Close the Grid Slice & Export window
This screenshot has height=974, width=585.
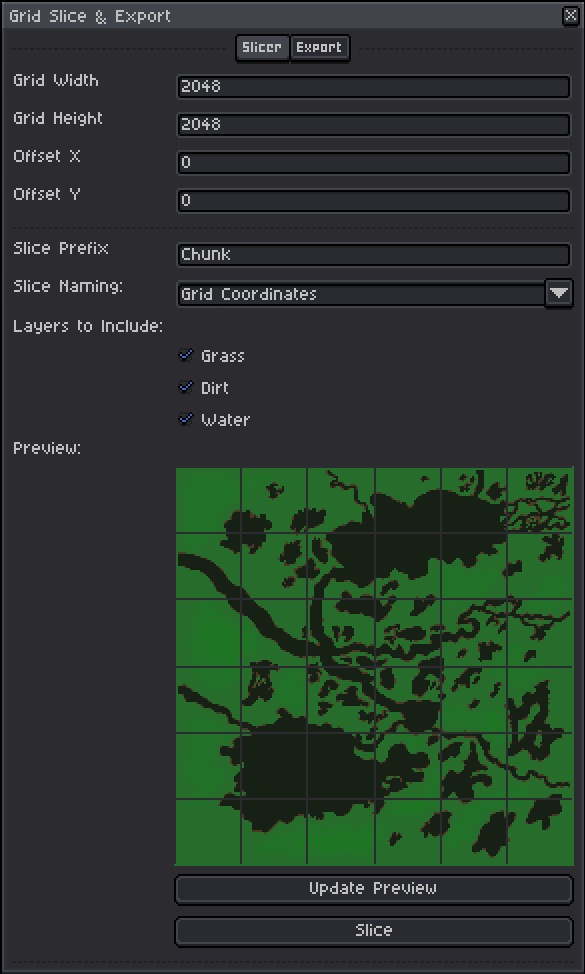(570, 16)
